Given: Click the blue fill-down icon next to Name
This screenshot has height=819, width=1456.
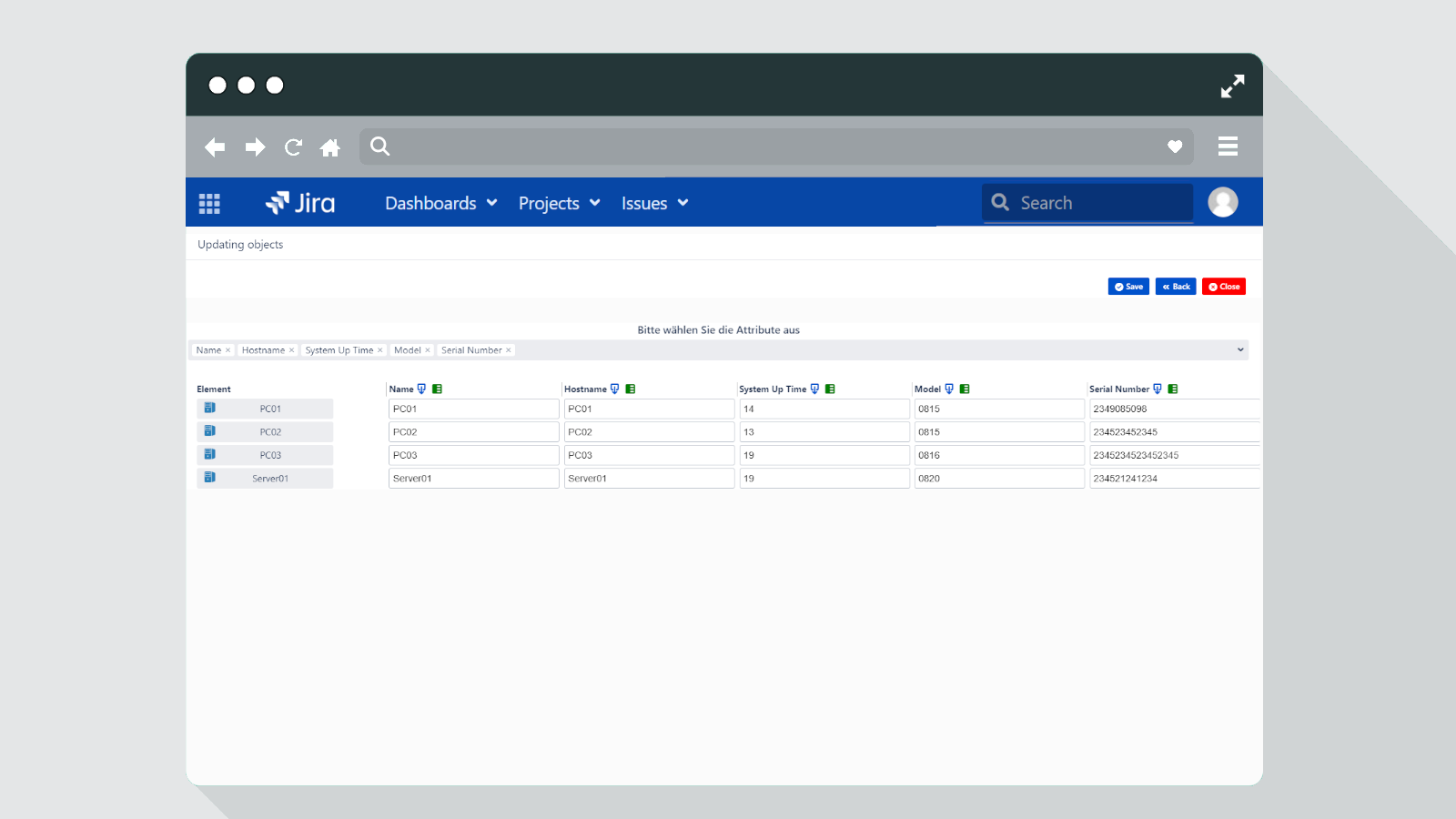Looking at the screenshot, I should tap(421, 389).
